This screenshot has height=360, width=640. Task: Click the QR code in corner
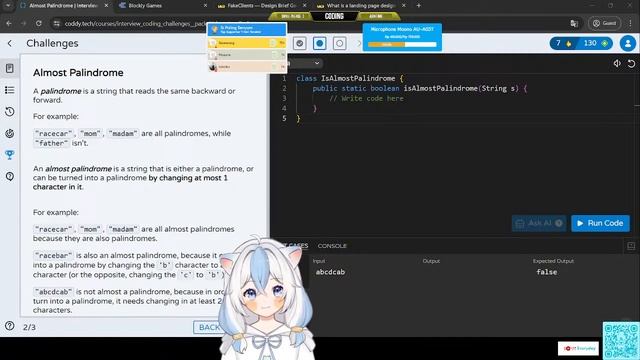pyautogui.click(x=621, y=341)
